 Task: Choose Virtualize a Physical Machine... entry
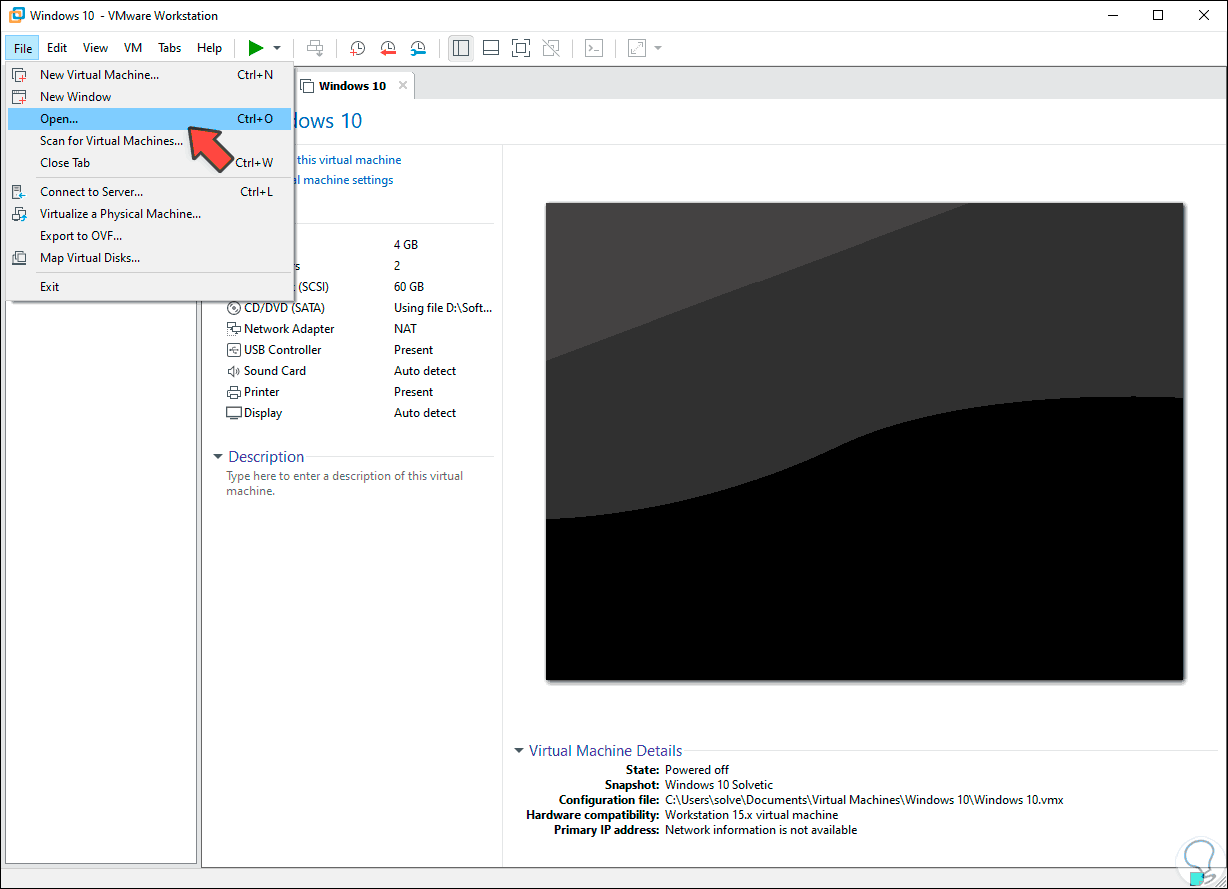[149, 214]
